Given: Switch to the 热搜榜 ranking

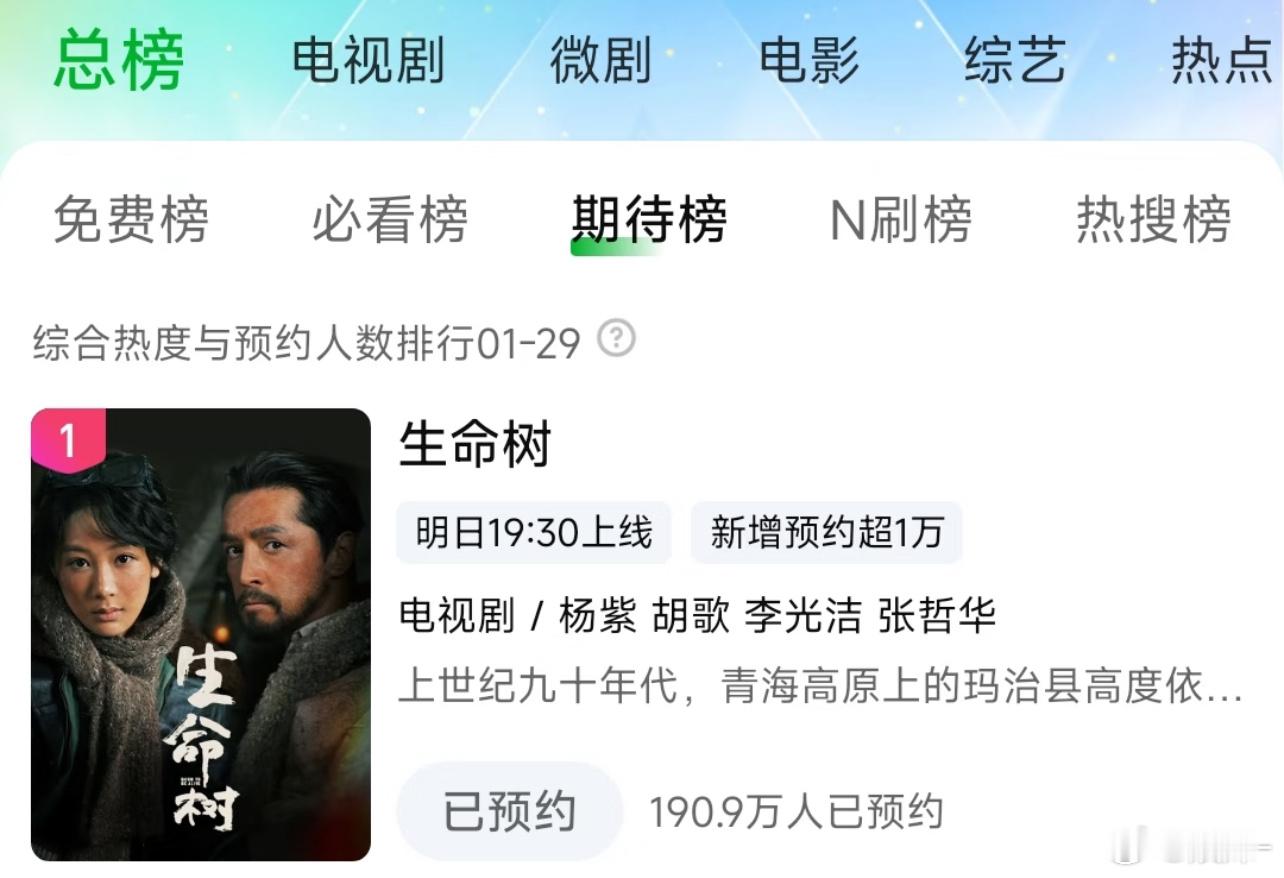Looking at the screenshot, I should [1154, 219].
